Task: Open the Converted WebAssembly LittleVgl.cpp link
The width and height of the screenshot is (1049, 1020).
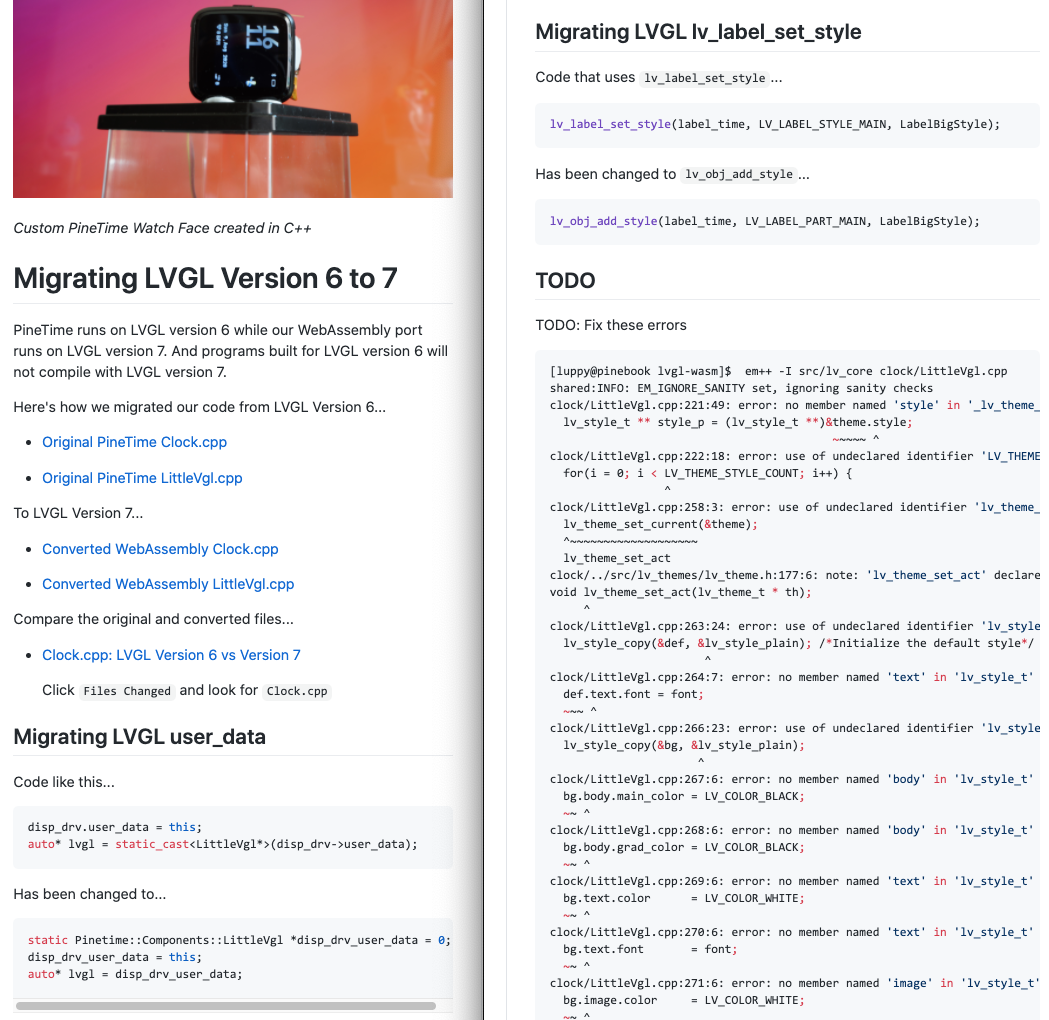Action: coord(168,584)
